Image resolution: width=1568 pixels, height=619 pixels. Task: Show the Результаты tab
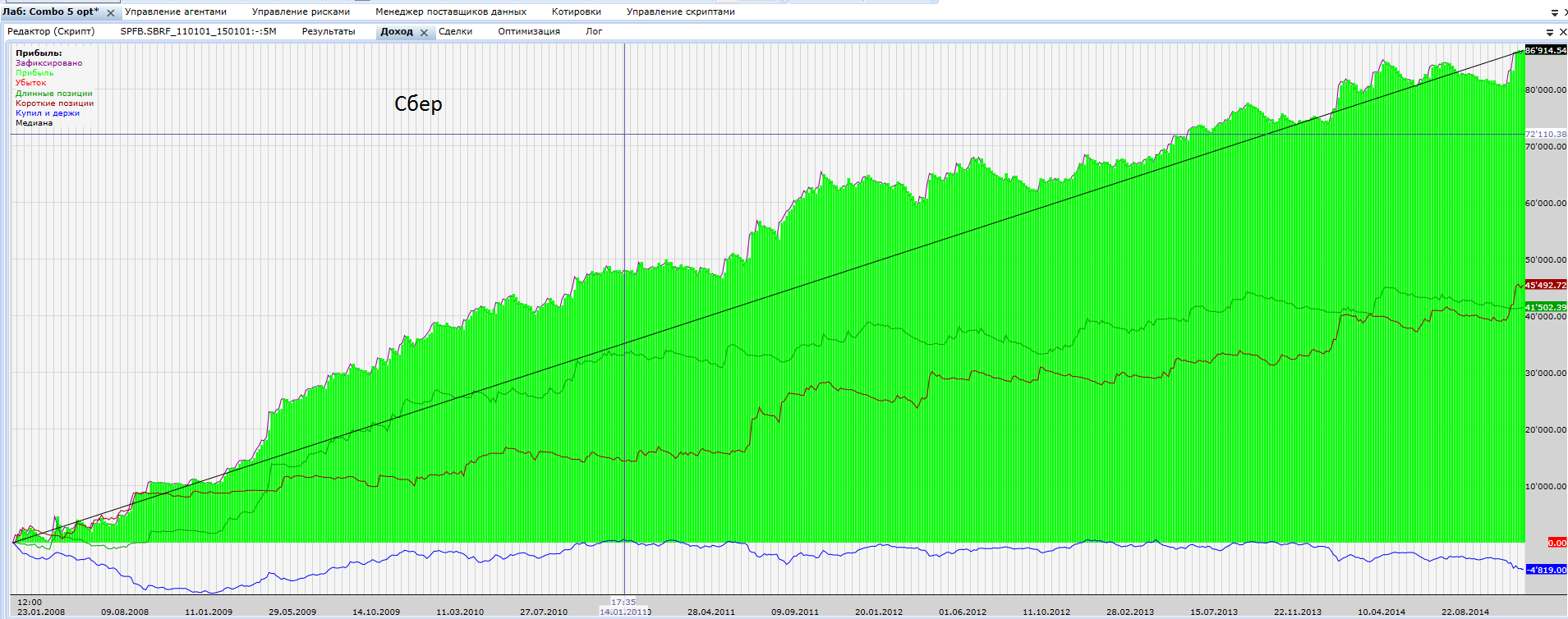coord(329,31)
